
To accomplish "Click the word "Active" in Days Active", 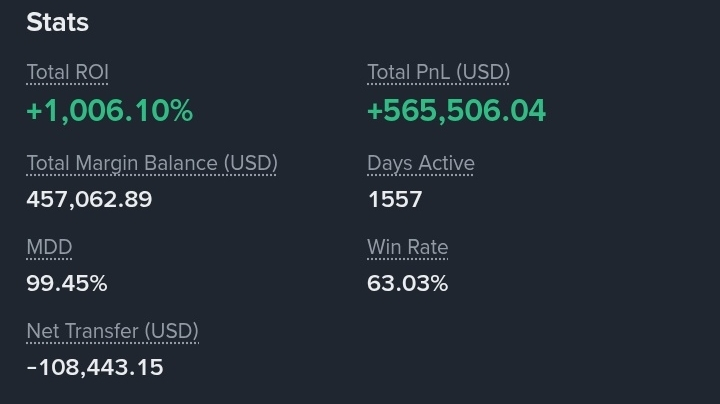I will point(445,163).
